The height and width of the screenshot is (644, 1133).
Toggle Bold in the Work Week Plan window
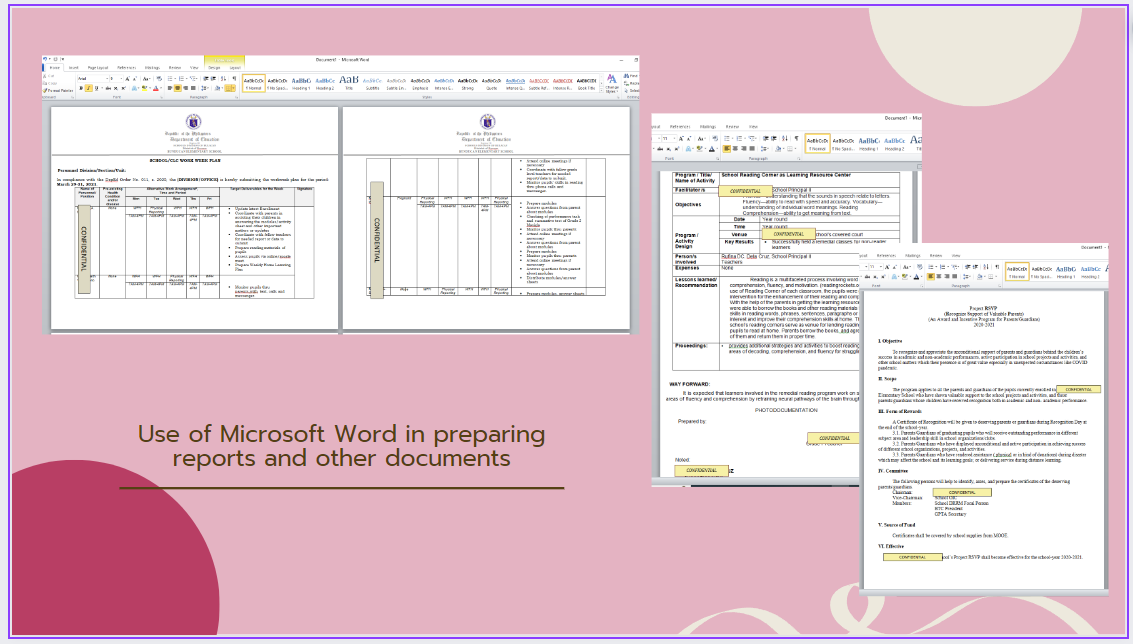point(81,88)
